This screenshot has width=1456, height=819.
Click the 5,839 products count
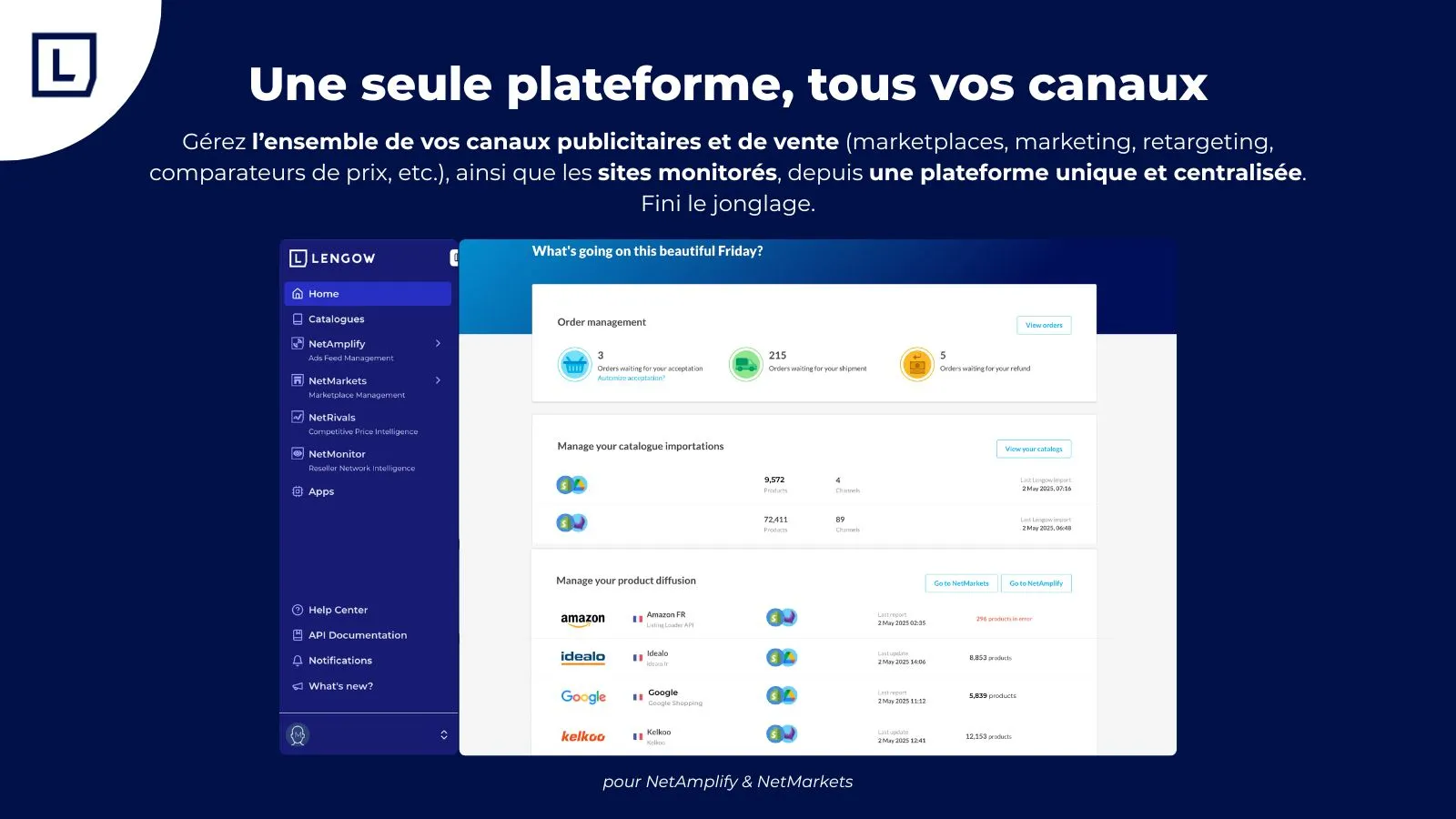pos(993,696)
